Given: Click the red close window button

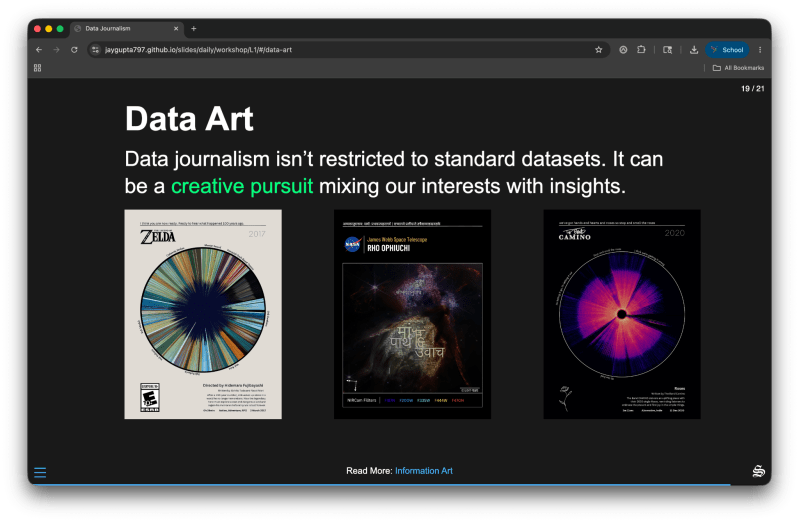Looking at the screenshot, I should pos(37,29).
